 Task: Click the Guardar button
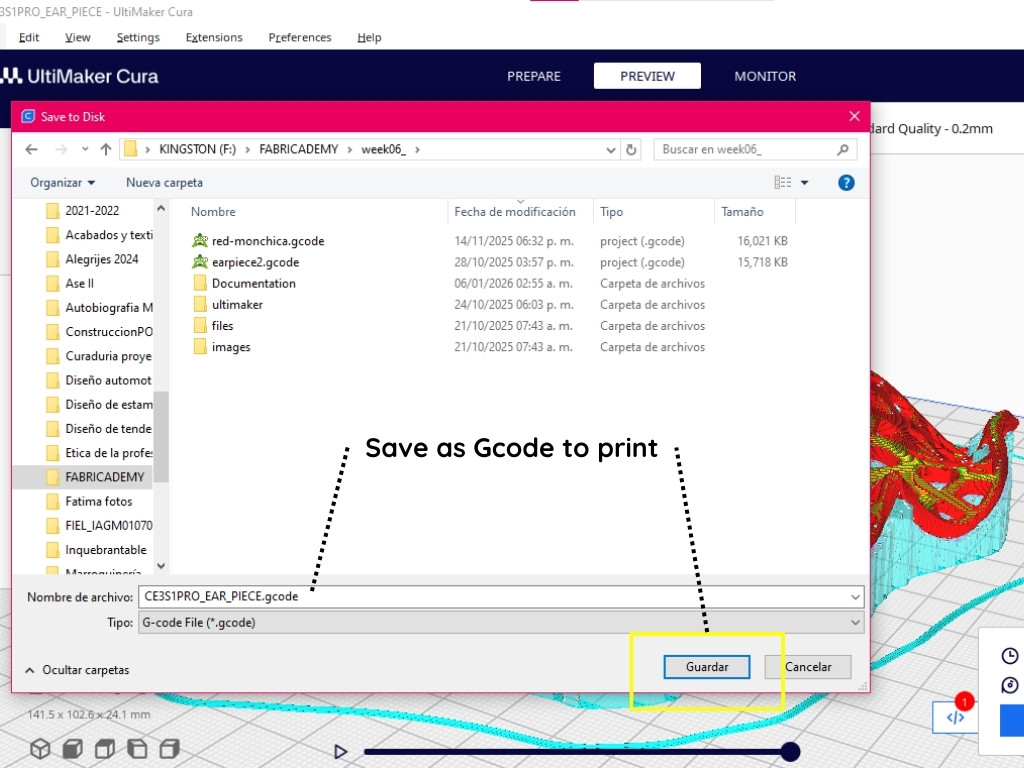coord(707,667)
